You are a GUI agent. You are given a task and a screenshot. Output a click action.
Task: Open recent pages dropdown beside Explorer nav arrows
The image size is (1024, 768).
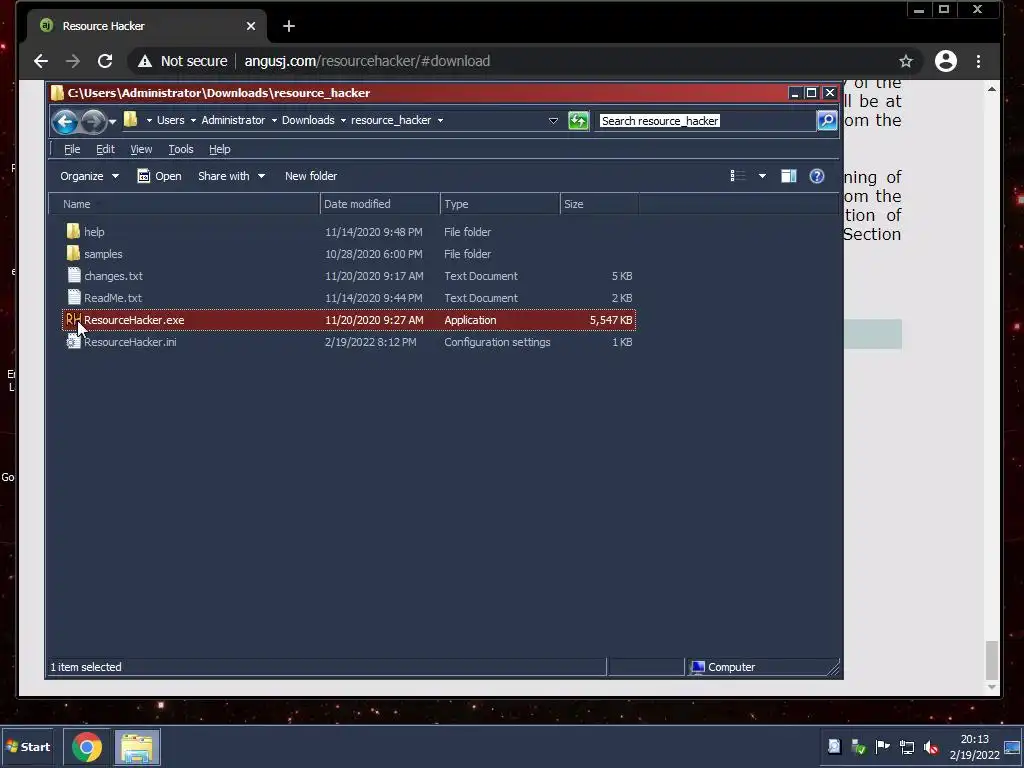112,121
